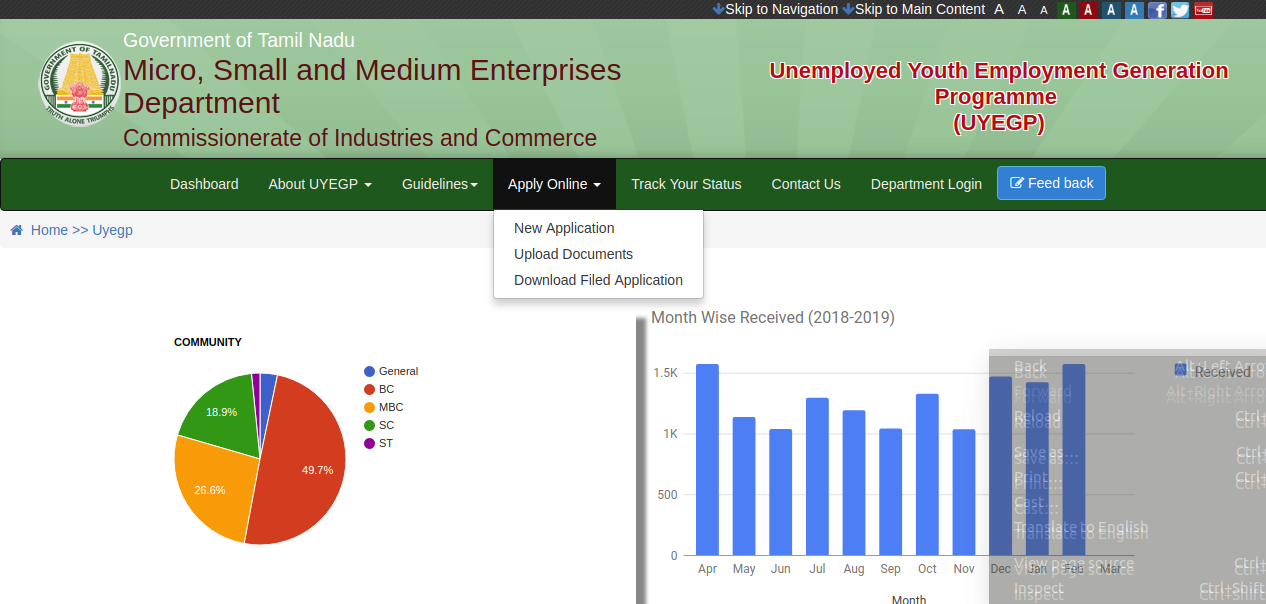This screenshot has width=1266, height=604.
Task: Click the Twitter bird icon
Action: tap(1180, 9)
